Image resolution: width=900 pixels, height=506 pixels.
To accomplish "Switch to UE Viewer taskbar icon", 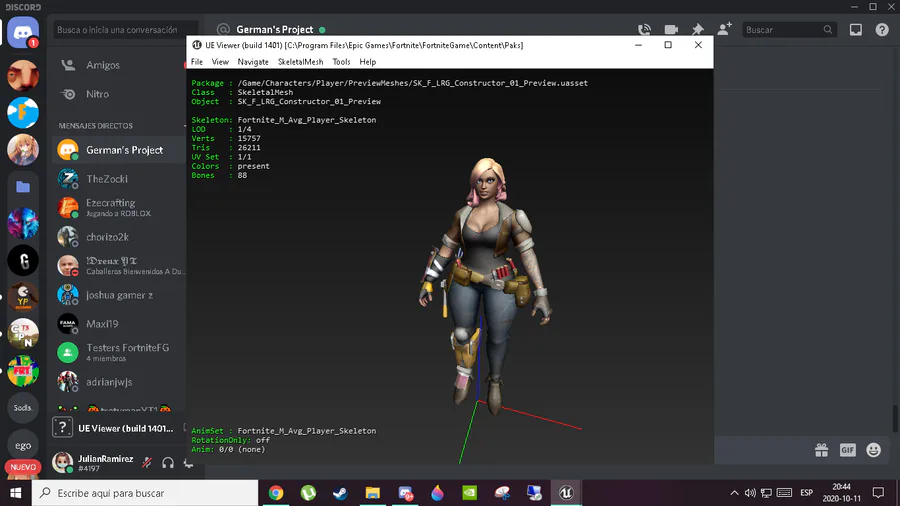I will coord(567,493).
